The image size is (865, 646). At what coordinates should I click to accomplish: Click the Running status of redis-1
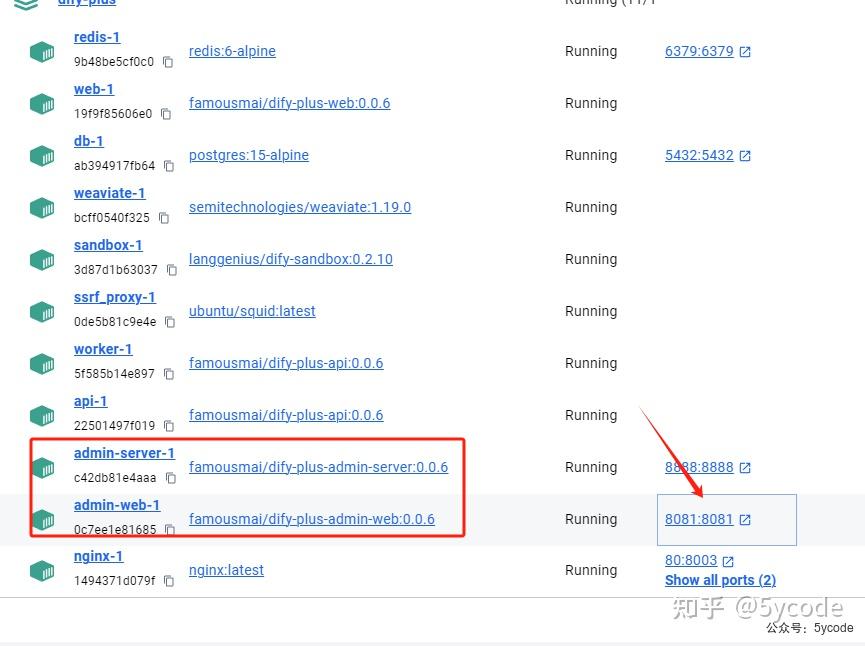click(x=591, y=51)
